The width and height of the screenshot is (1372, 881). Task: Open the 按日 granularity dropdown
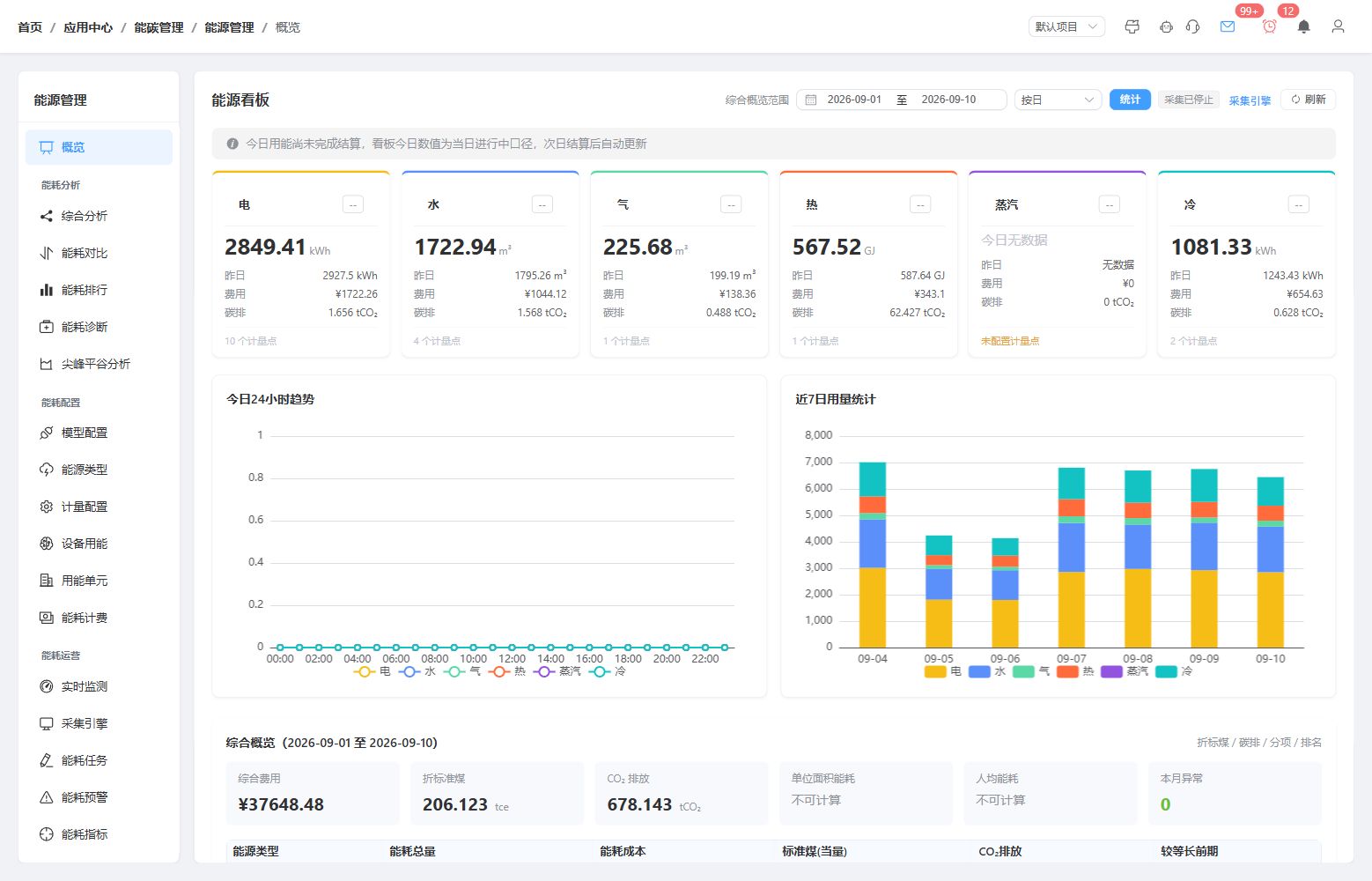pyautogui.click(x=1058, y=100)
